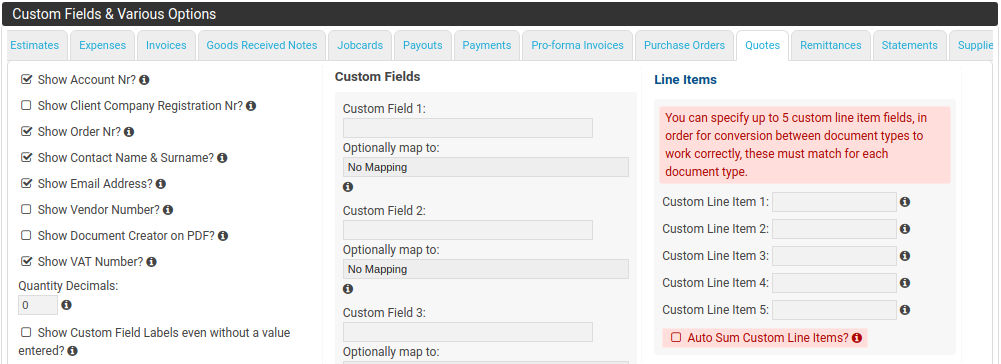
Task: Switch to Purchase Orders tab
Action: [684, 45]
